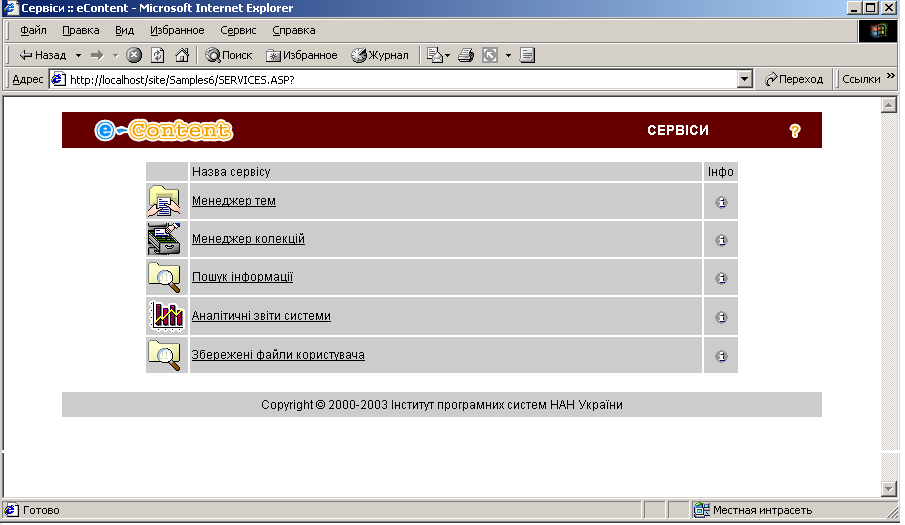Open the Файл menu
The image size is (905, 525).
point(33,31)
